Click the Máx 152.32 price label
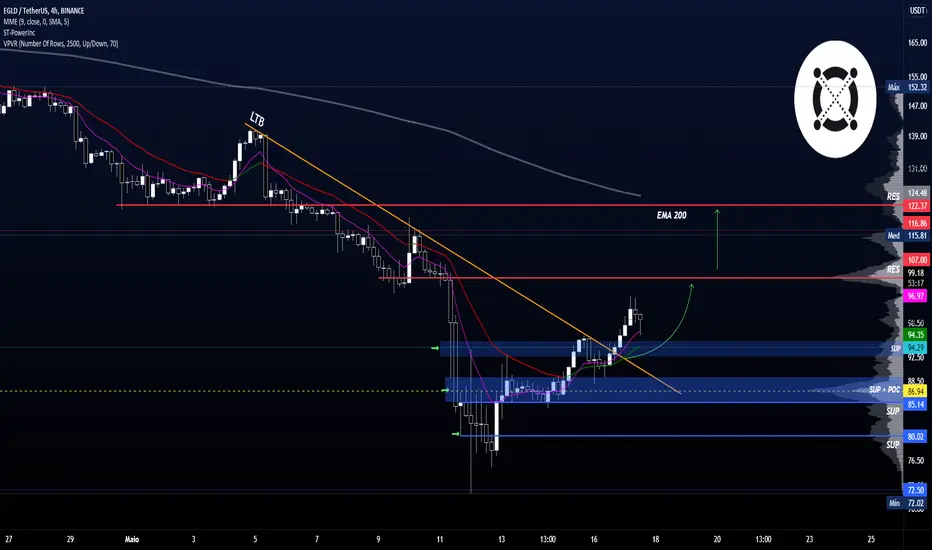 pos(907,87)
